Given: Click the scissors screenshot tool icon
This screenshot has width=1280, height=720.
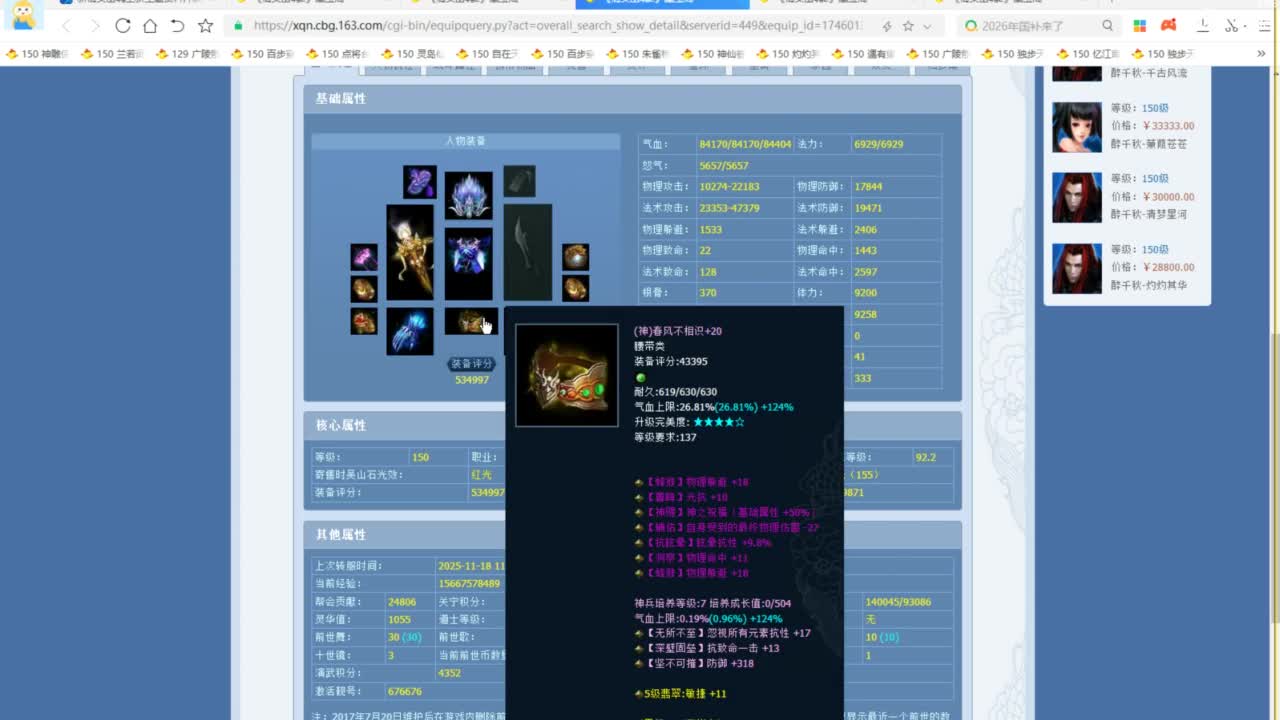Looking at the screenshot, I should coord(1232,26).
